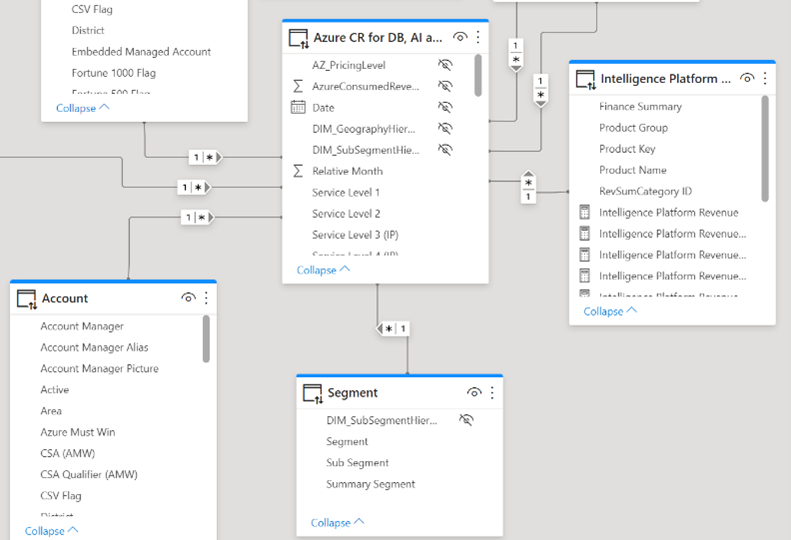This screenshot has height=540, width=791.
Task: Select the Finance Summary field
Action: (x=640, y=106)
